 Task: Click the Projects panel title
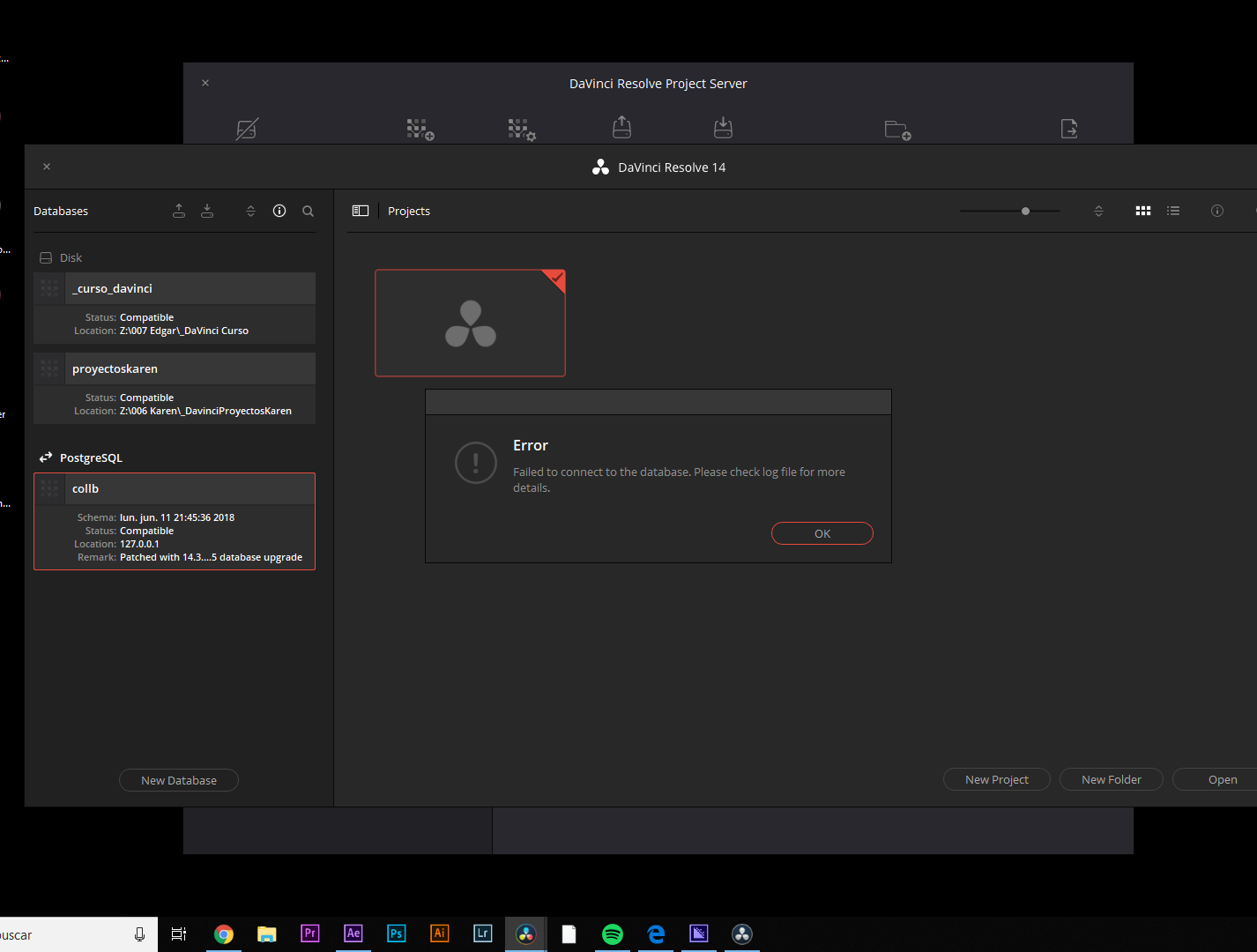pyautogui.click(x=409, y=211)
